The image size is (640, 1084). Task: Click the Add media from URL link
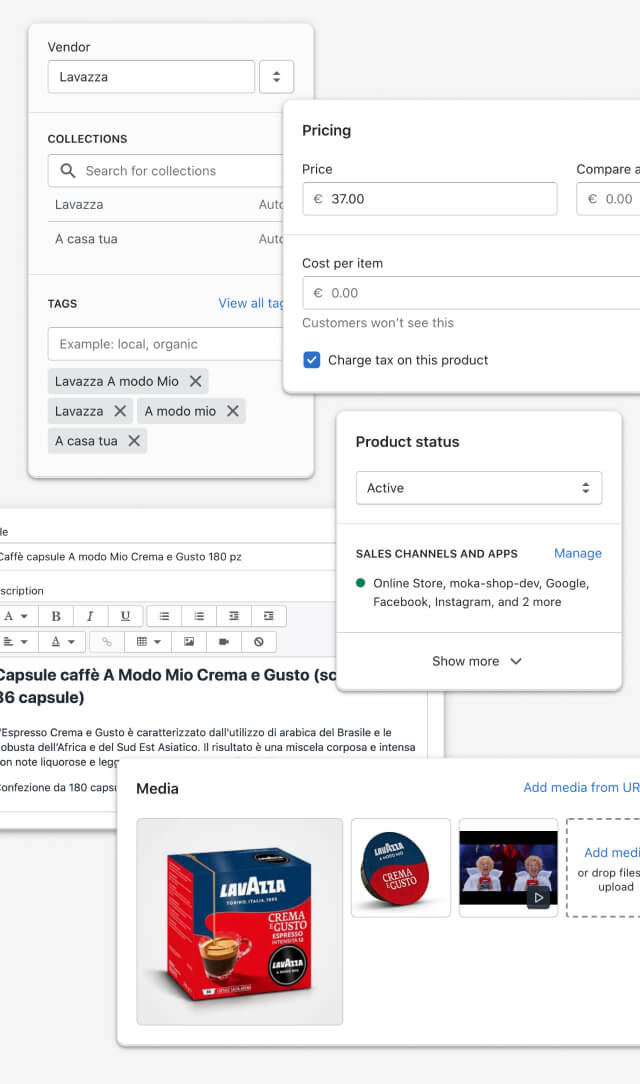[x=581, y=787]
